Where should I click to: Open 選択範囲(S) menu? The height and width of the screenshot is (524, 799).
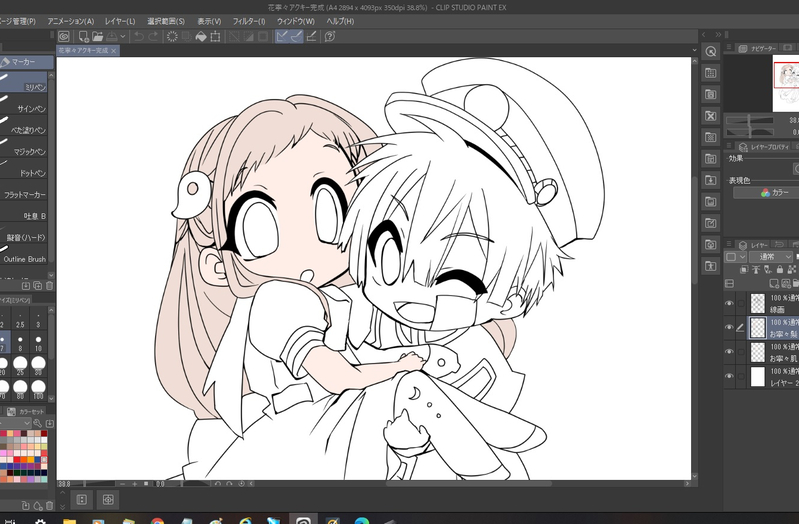point(166,21)
